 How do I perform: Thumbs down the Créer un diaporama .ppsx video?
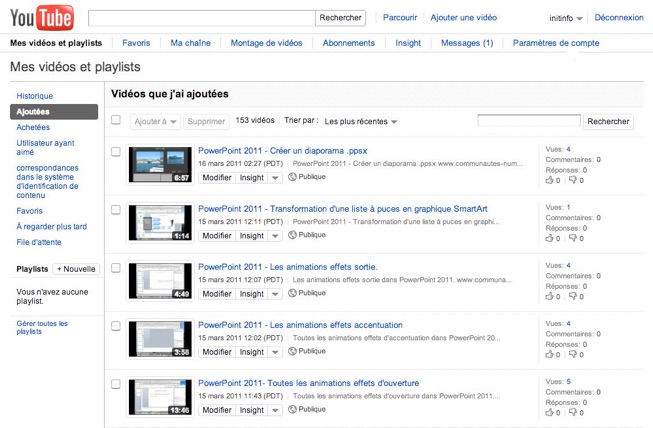pos(573,180)
